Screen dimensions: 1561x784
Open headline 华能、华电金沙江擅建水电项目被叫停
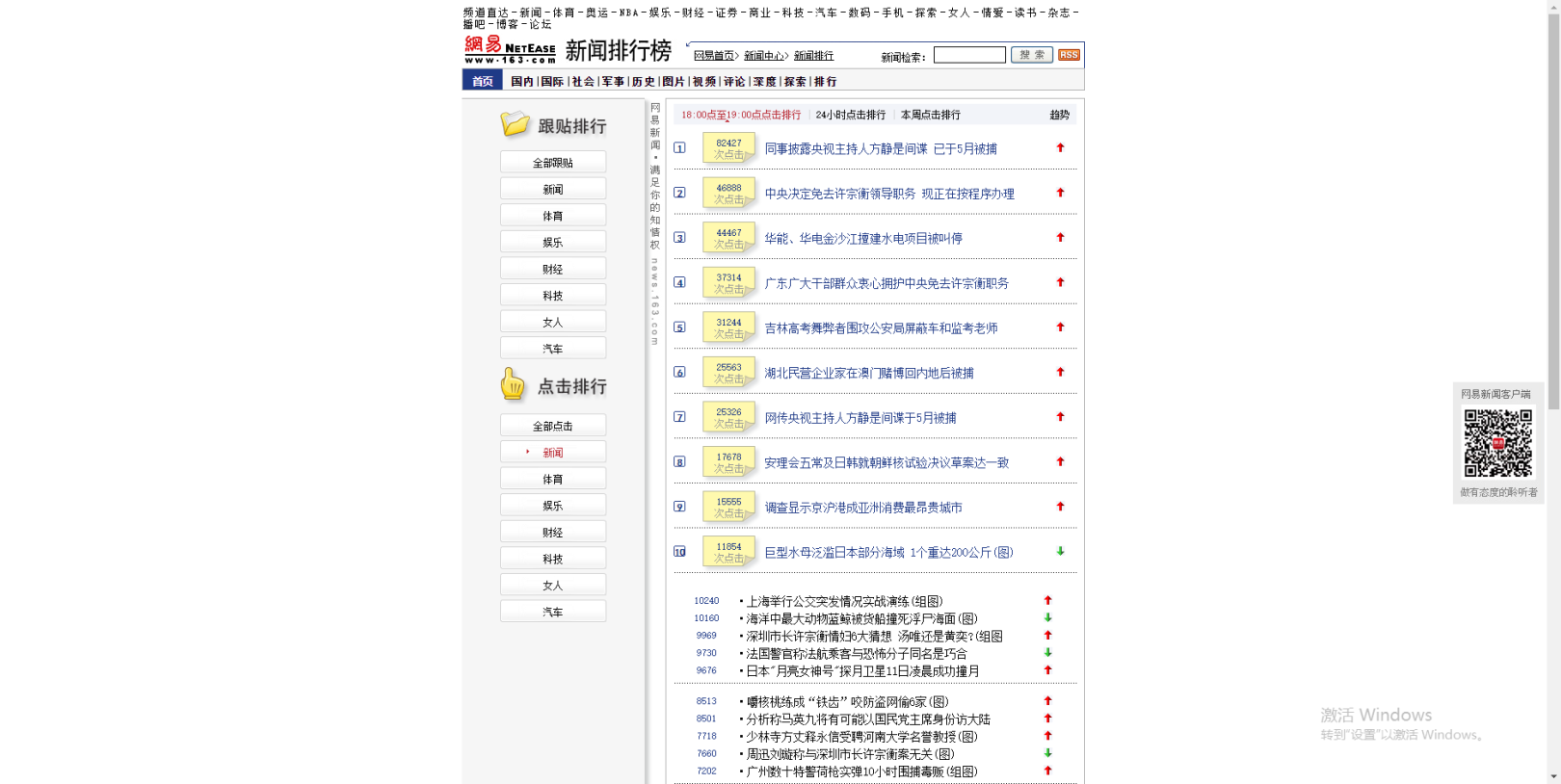pyautogui.click(x=862, y=239)
